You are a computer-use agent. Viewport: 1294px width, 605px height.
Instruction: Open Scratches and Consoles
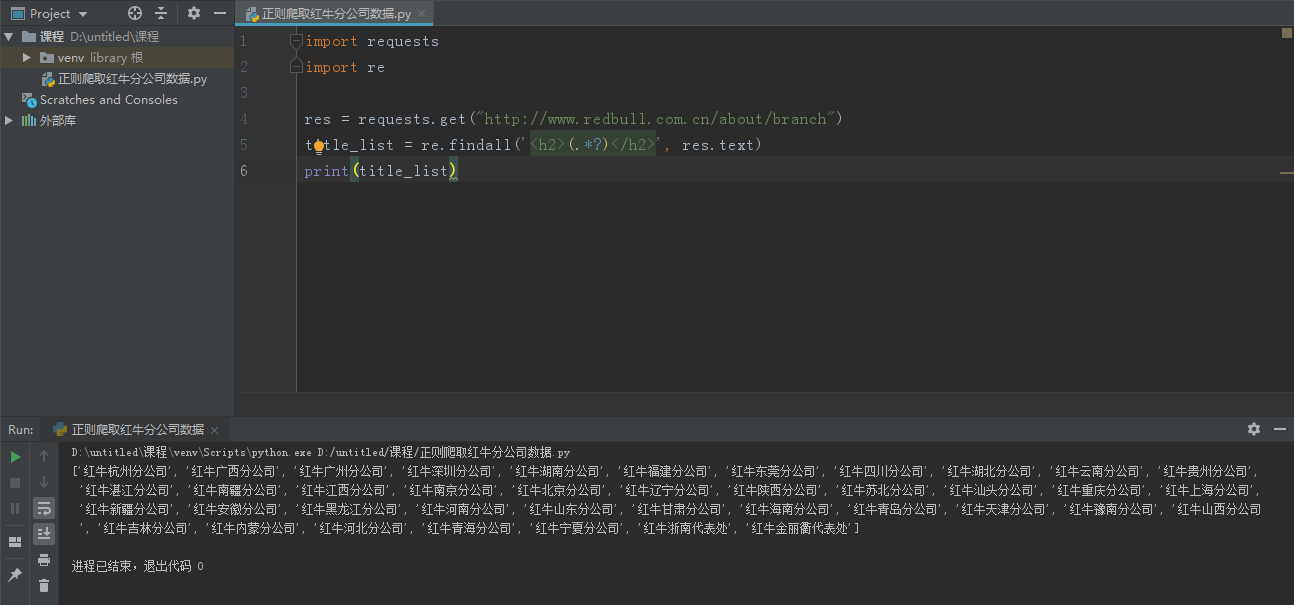[108, 100]
